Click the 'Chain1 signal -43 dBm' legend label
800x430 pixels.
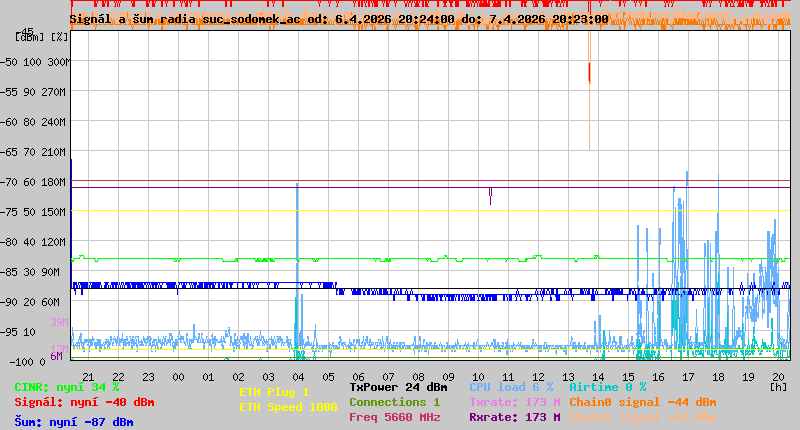643,417
